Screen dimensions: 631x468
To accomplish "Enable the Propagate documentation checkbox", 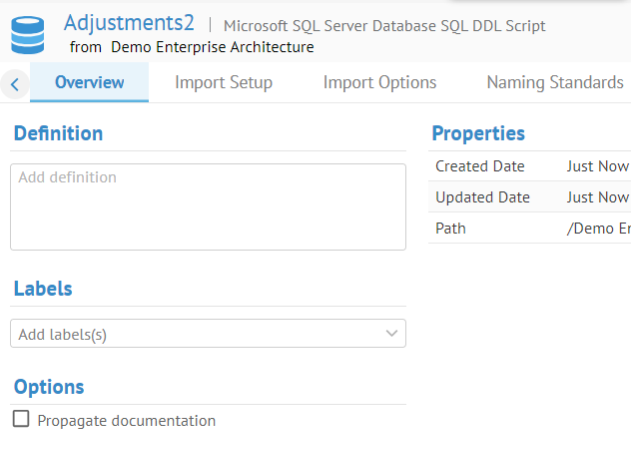I will [x=21, y=420].
